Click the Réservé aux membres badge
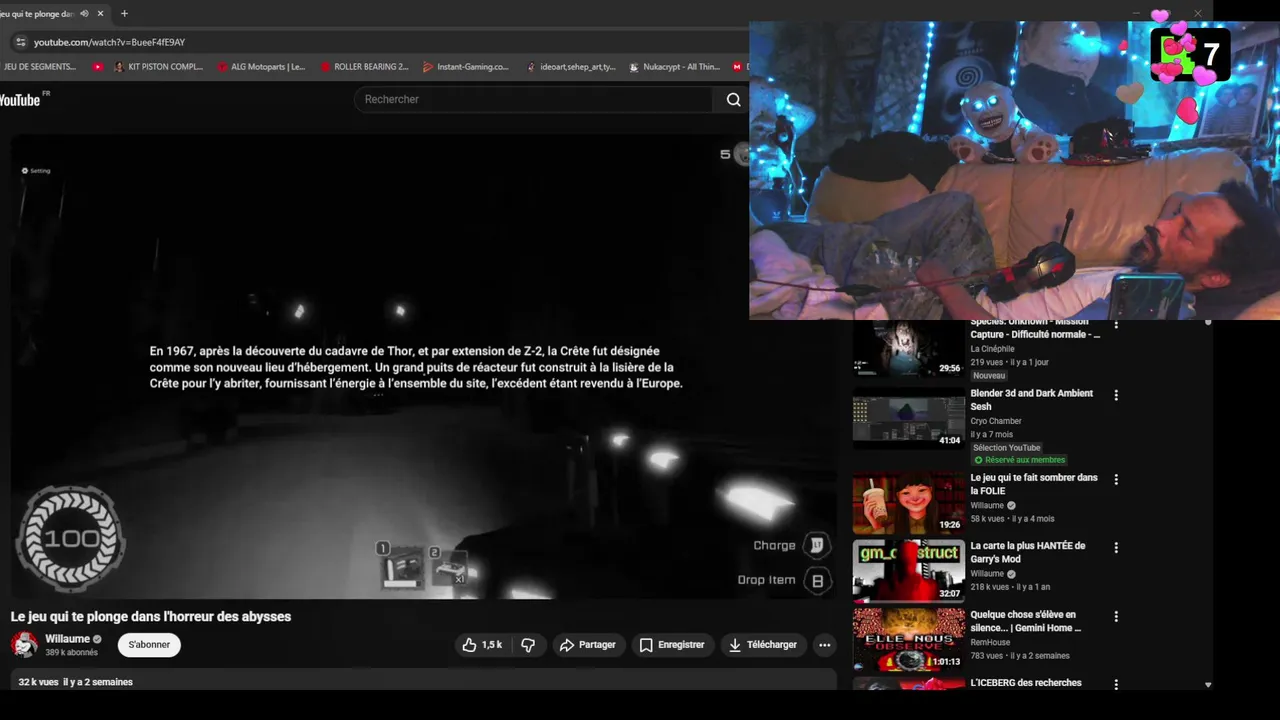 (x=1020, y=460)
